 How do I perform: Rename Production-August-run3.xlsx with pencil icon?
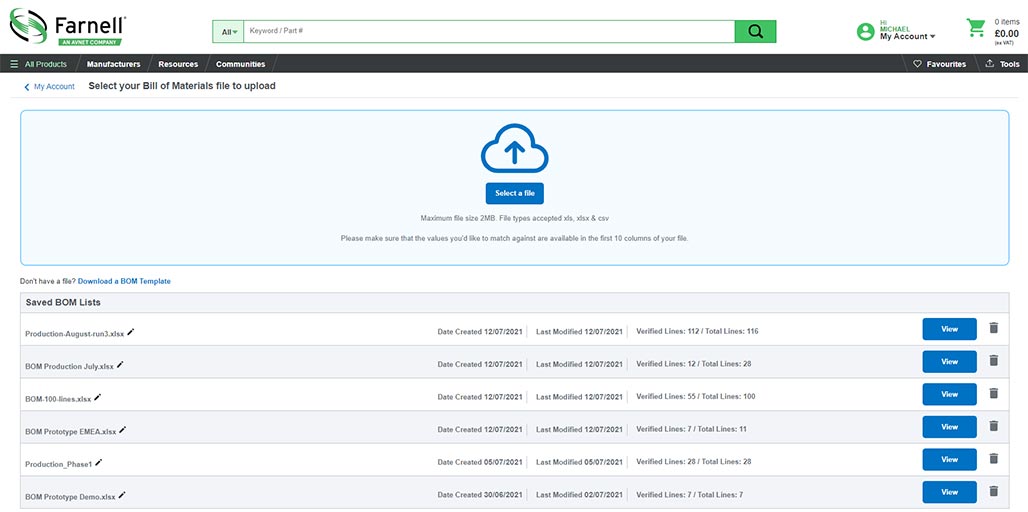pos(130,332)
